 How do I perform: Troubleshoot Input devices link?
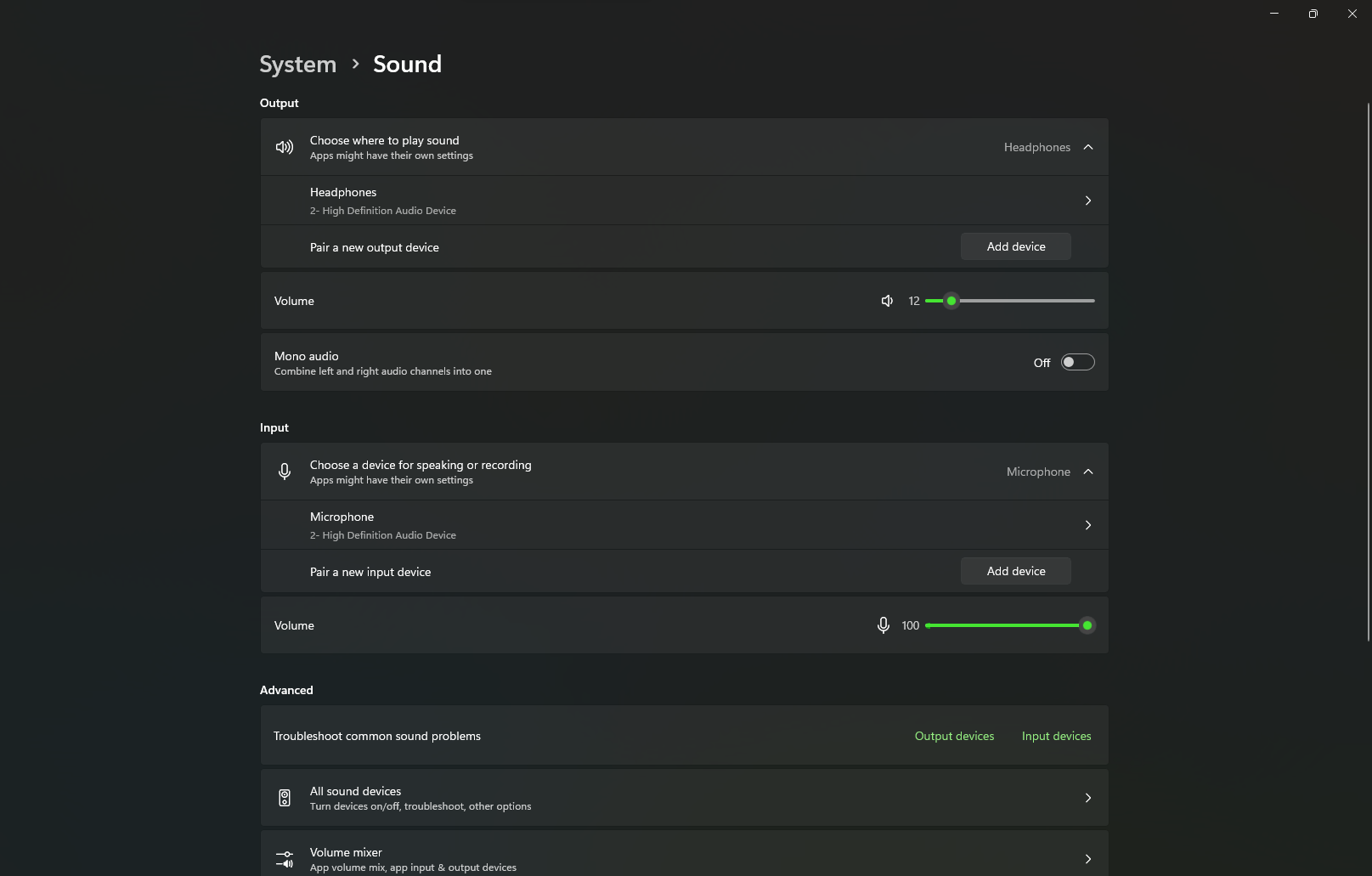[1056, 736]
